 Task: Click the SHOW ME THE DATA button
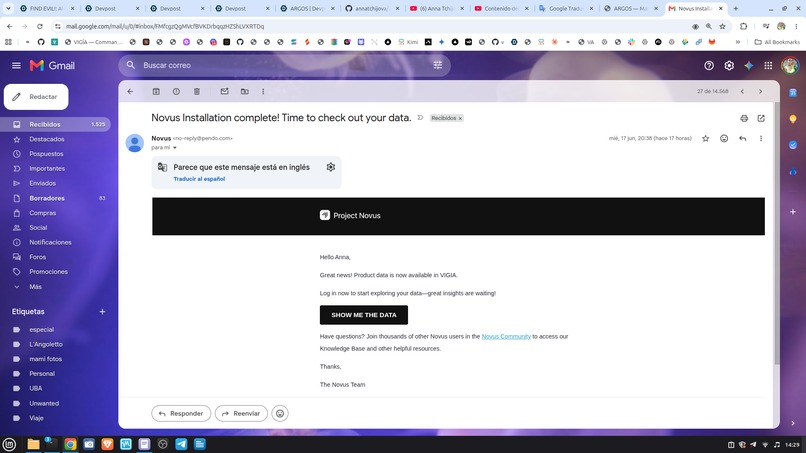(x=364, y=315)
